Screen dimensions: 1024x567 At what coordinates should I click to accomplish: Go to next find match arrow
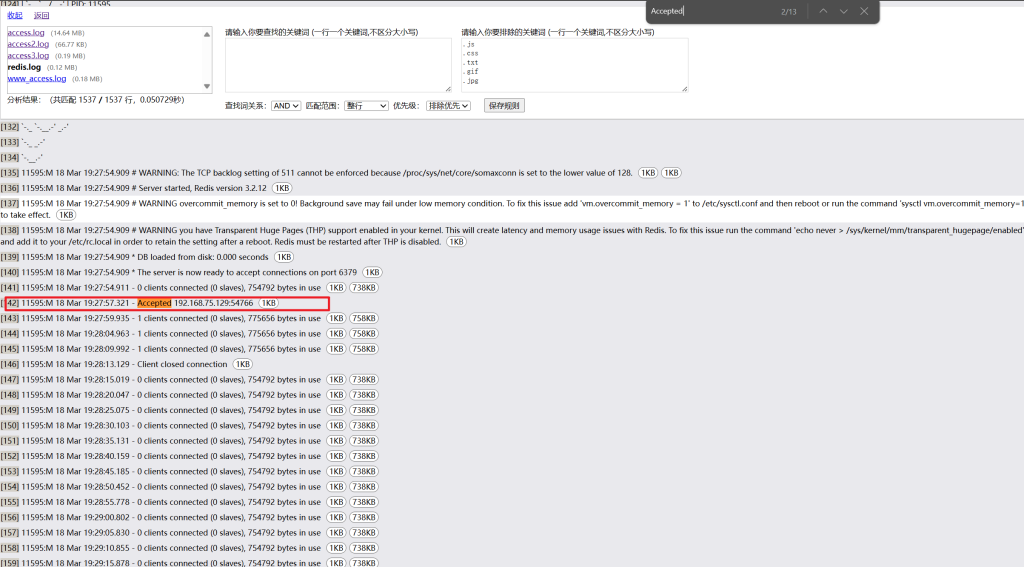click(844, 11)
